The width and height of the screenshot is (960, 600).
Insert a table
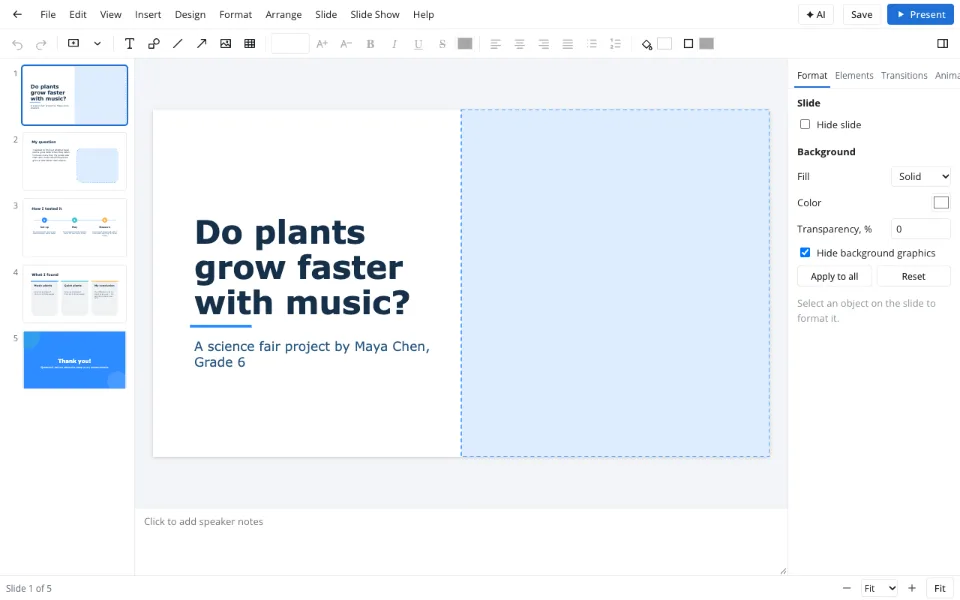[x=250, y=43]
